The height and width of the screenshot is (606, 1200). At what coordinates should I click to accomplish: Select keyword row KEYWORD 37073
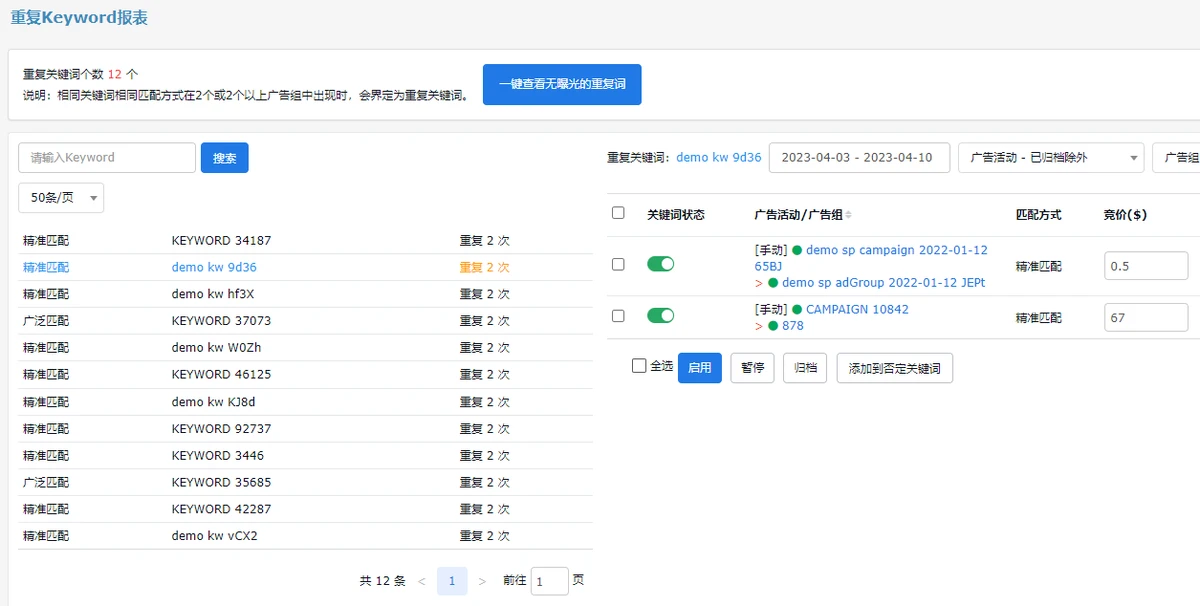[x=221, y=321]
